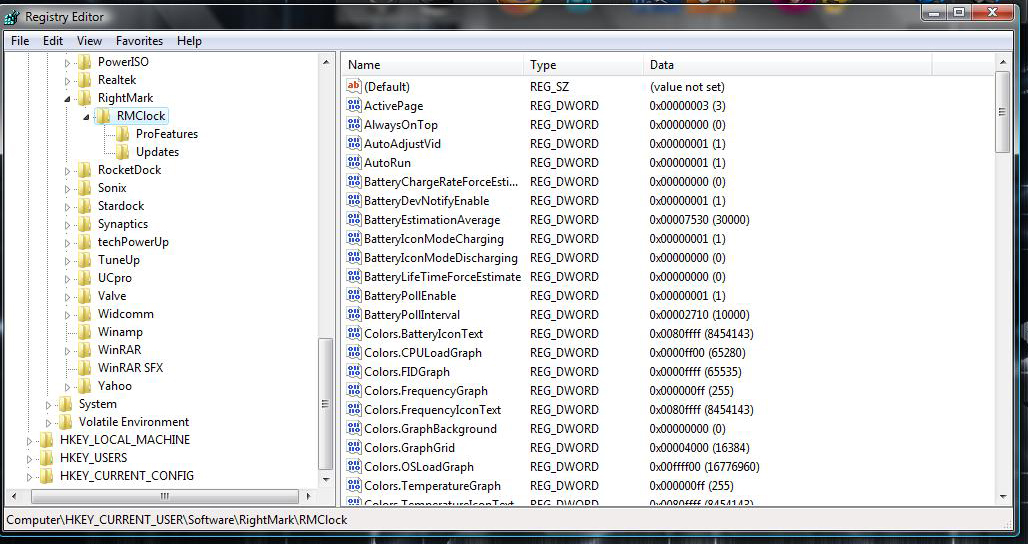The height and width of the screenshot is (544, 1028).
Task: Select the Colors.CPULoadGraph value
Action: (x=423, y=353)
